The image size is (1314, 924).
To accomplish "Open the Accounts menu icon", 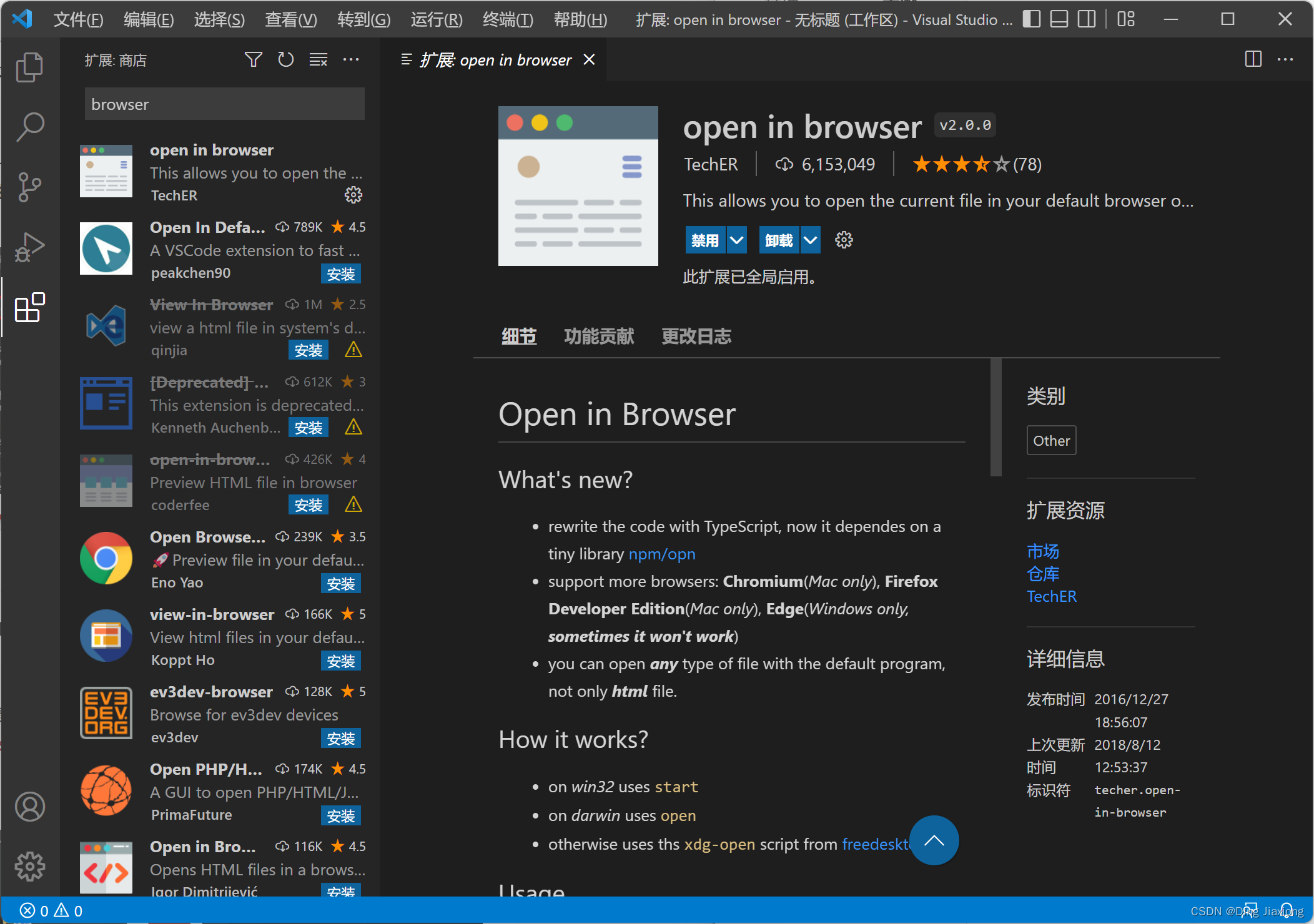I will [29, 807].
